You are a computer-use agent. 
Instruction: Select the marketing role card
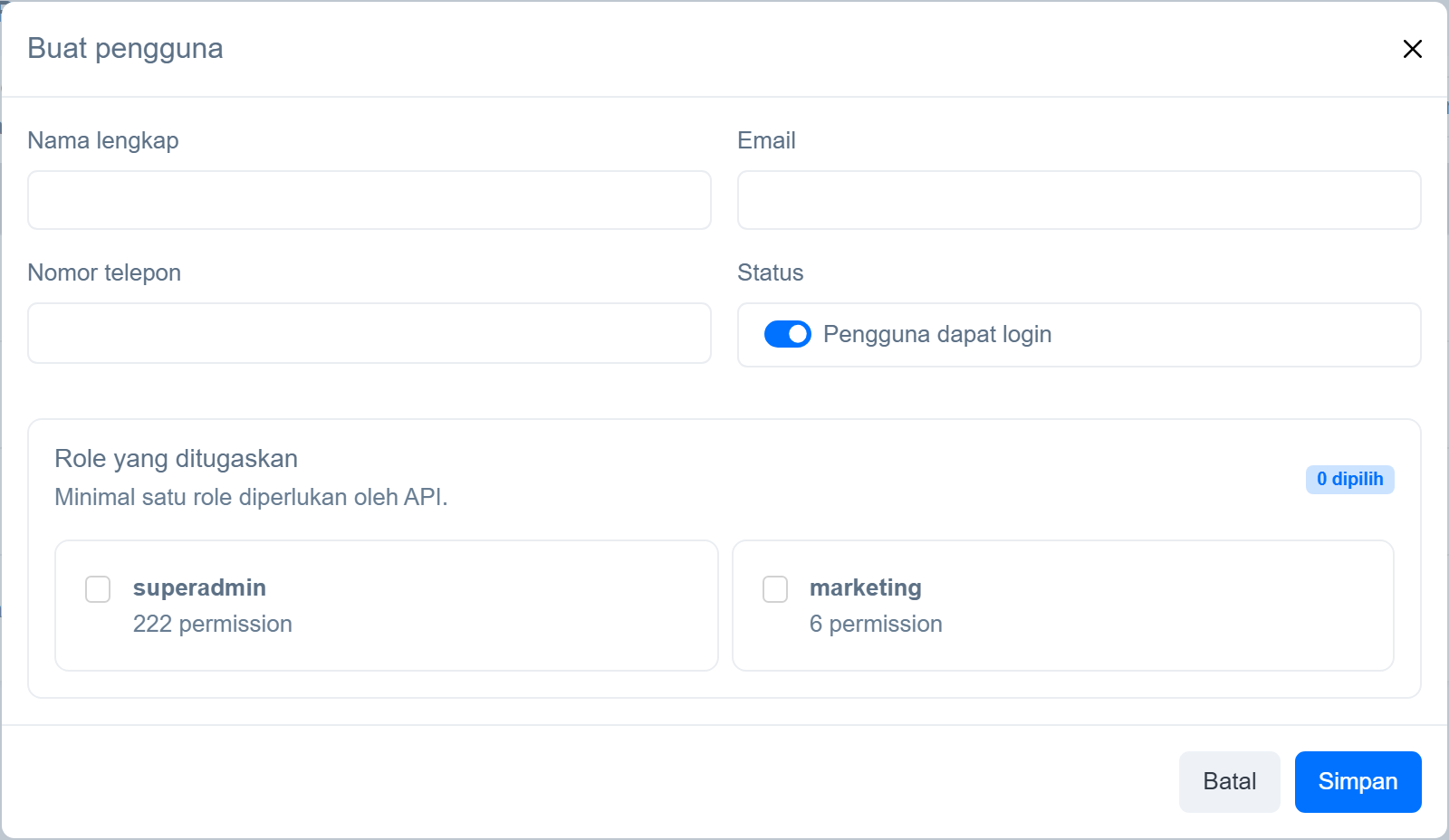click(x=1063, y=606)
